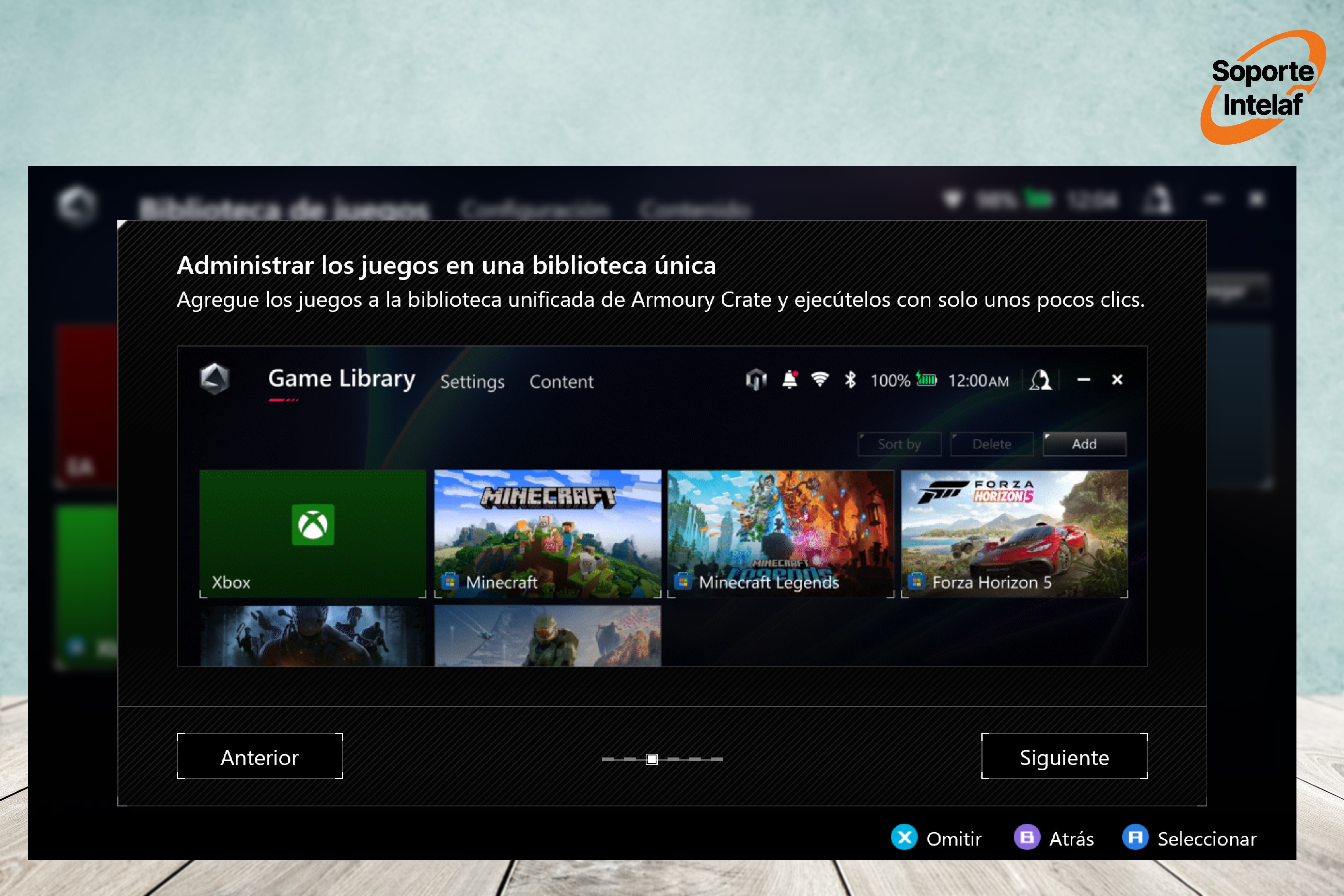
Task: Click the highlighted page indicator square
Action: (x=652, y=759)
